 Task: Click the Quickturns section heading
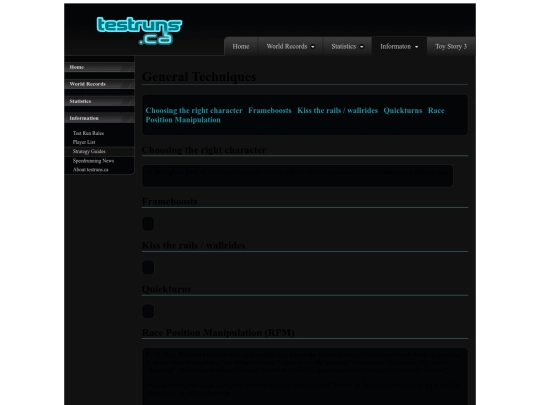coord(166,289)
